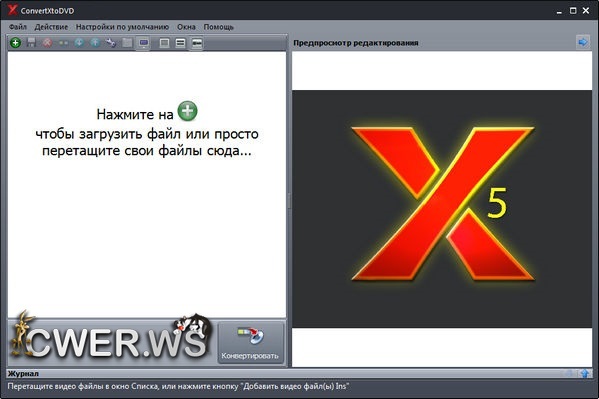Toggle the monitor preview window icon
599x399 pixels.
[144, 43]
